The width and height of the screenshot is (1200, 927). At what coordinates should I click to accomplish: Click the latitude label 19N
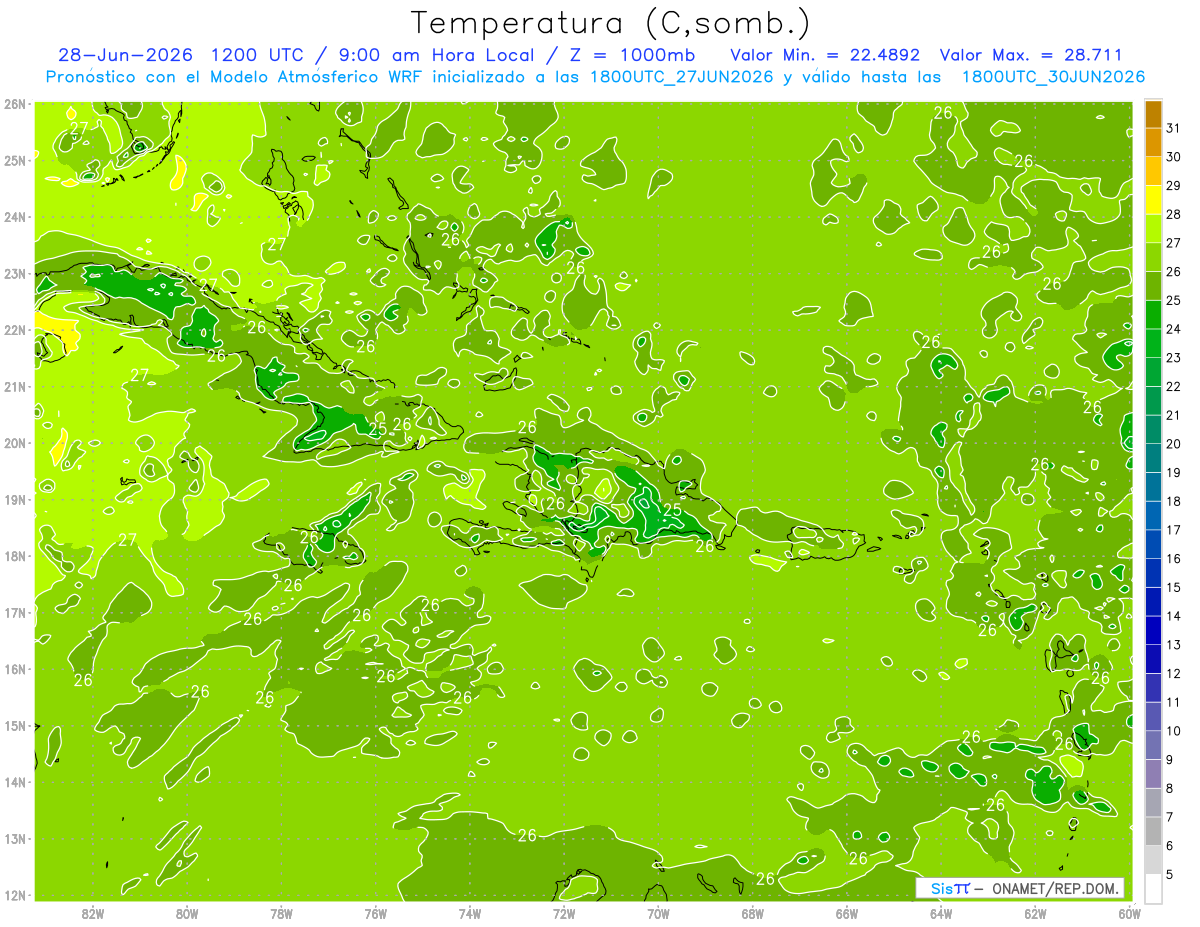[x=14, y=499]
